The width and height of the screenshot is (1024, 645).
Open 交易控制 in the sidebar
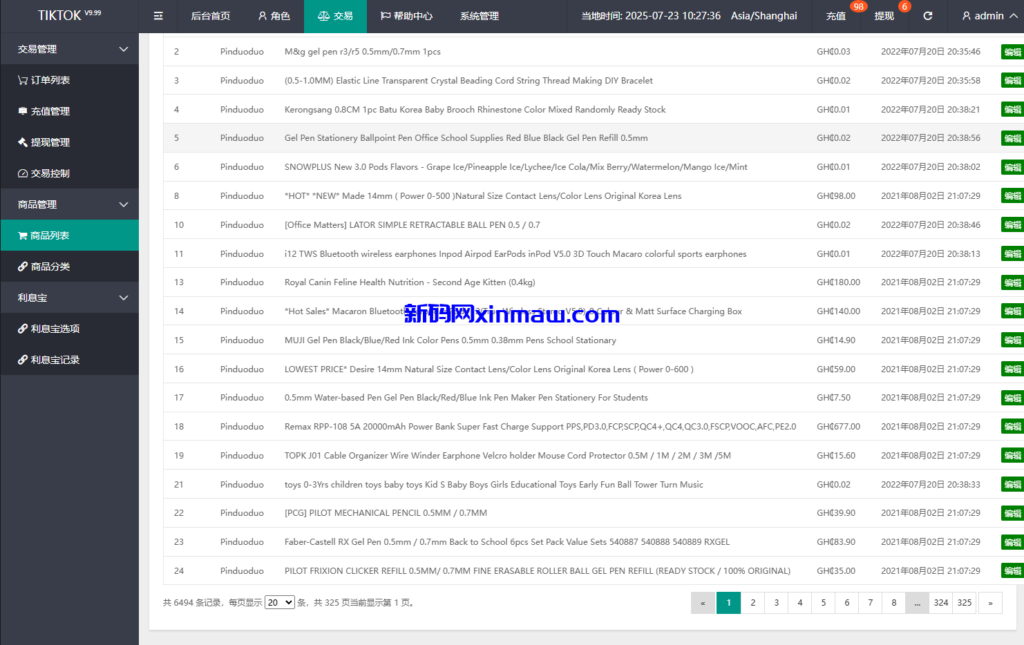(50, 173)
